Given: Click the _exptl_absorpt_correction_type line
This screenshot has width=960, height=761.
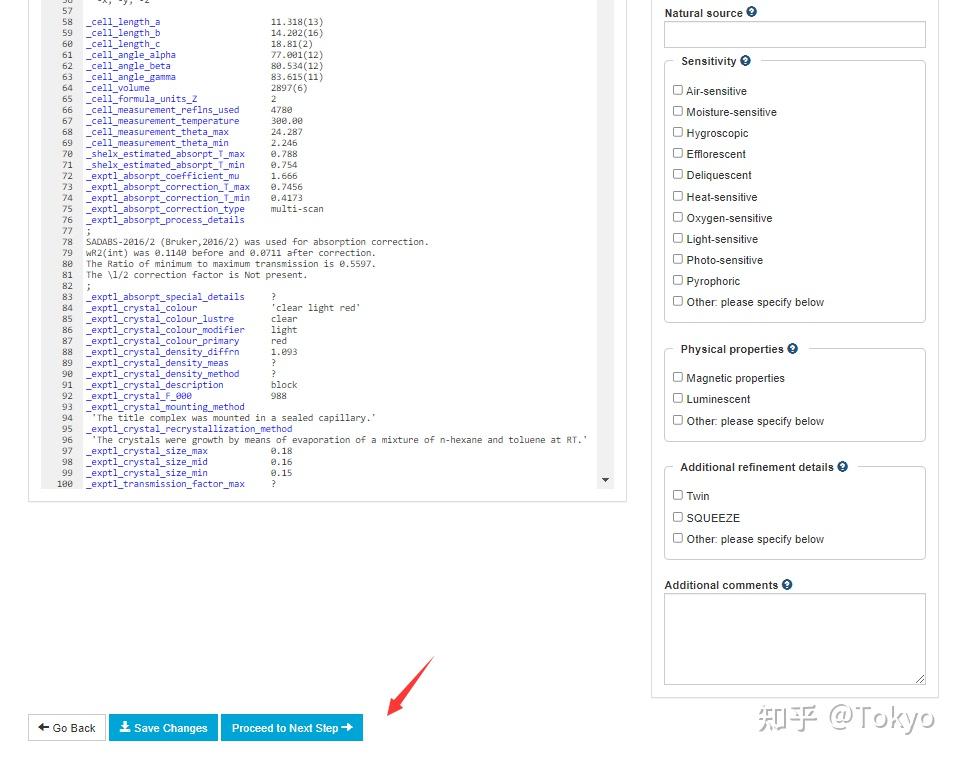Looking at the screenshot, I should point(204,209).
